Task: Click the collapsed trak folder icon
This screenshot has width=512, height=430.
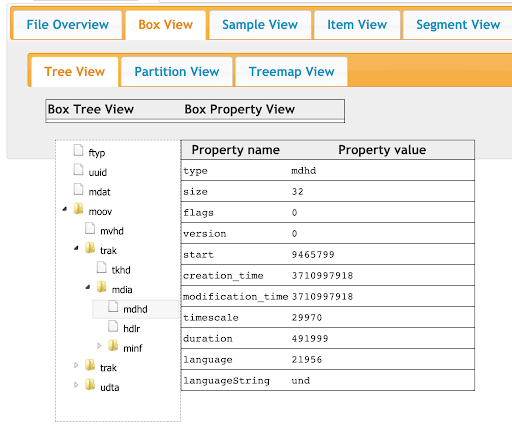Action: 90,365
